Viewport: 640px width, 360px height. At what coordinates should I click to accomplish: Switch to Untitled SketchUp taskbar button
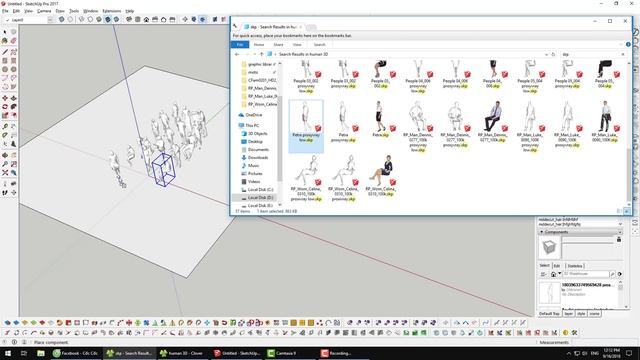click(237, 353)
